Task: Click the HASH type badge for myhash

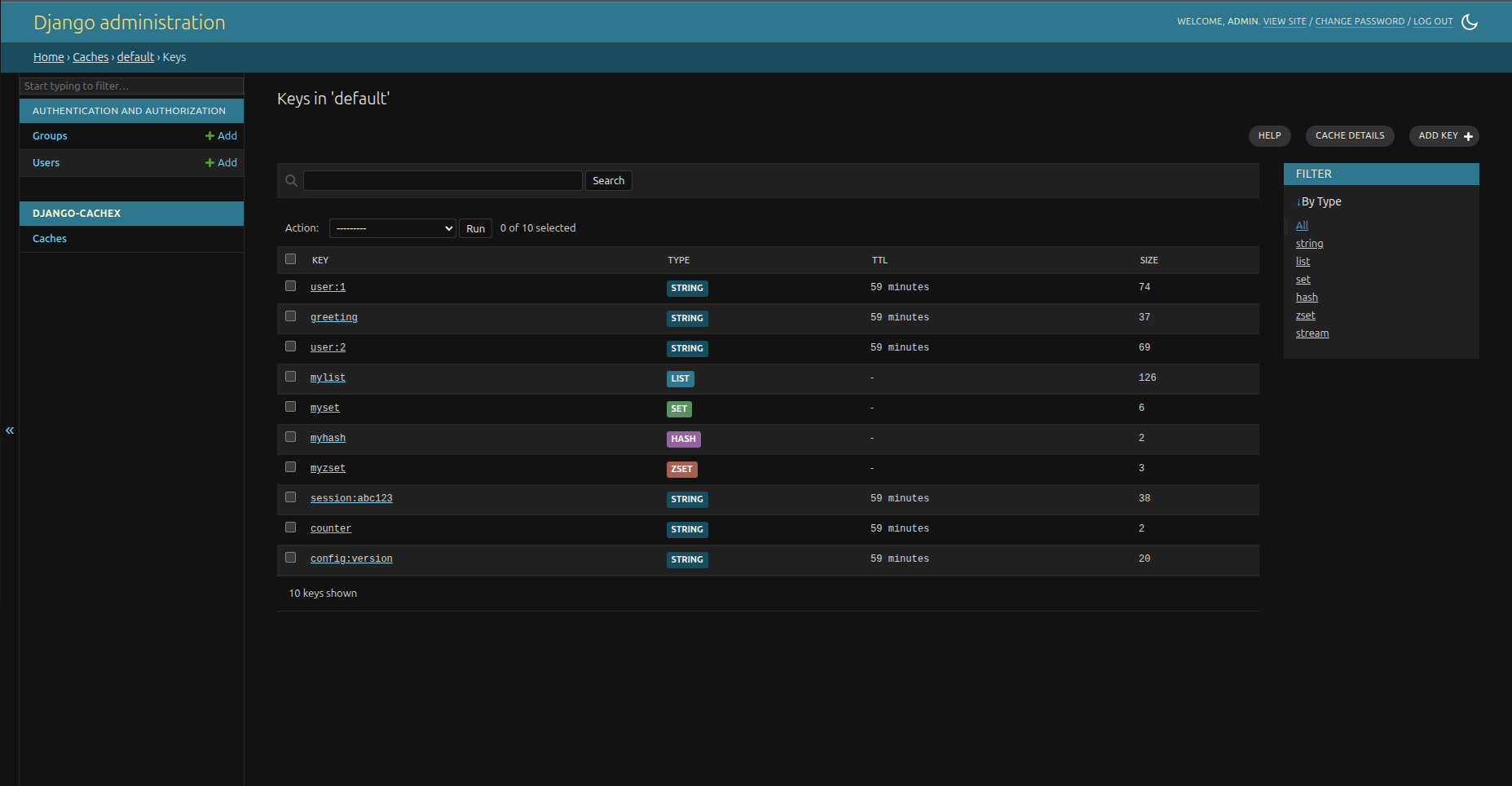Action: (x=683, y=439)
